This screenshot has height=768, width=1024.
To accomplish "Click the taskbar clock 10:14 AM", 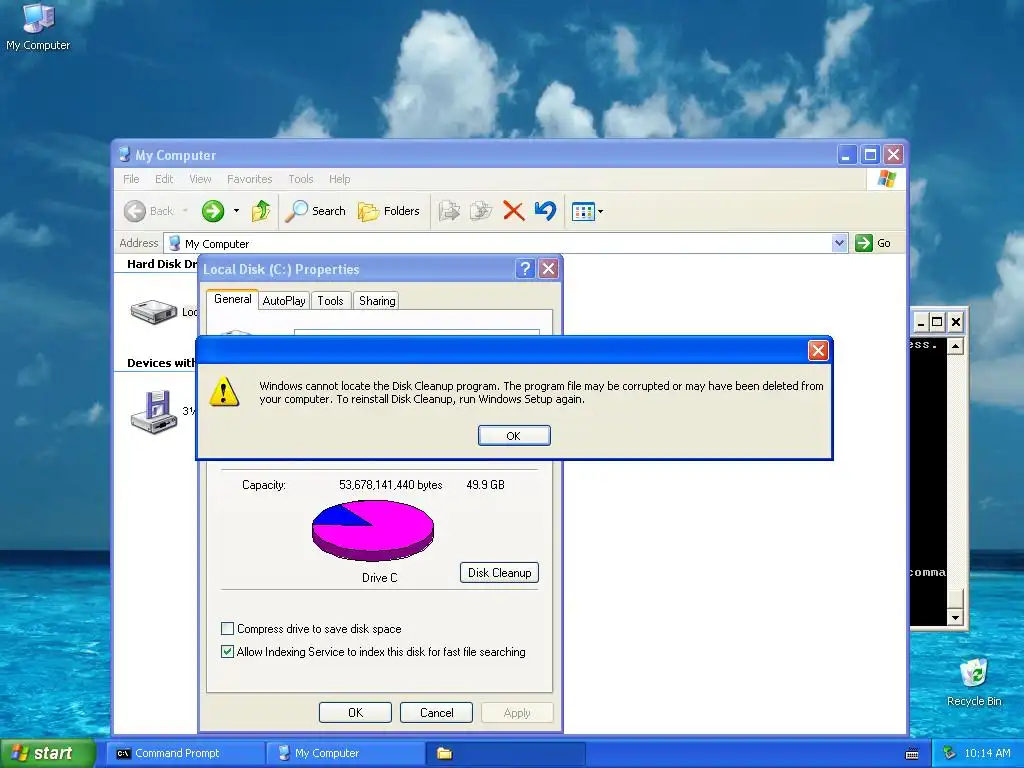I will (987, 753).
